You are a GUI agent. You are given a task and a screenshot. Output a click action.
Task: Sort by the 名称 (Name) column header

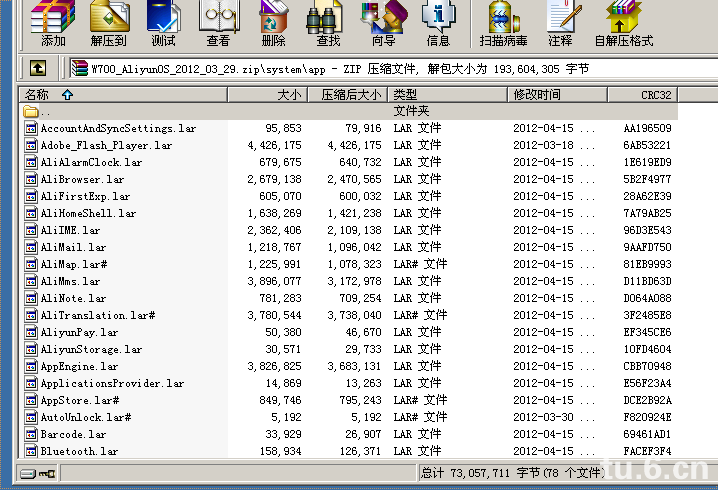pyautogui.click(x=123, y=95)
